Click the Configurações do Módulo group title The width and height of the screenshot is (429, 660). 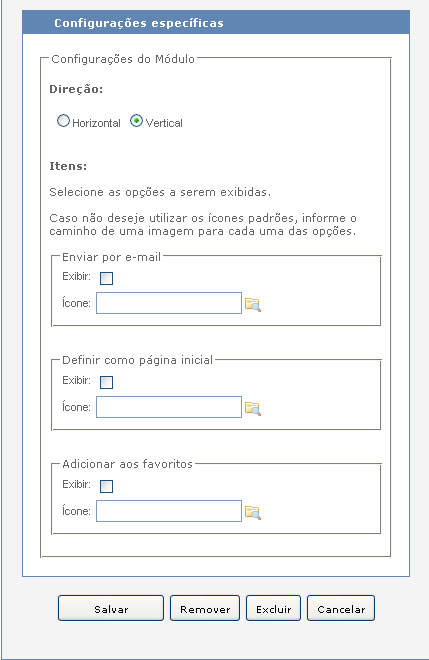tap(123, 59)
